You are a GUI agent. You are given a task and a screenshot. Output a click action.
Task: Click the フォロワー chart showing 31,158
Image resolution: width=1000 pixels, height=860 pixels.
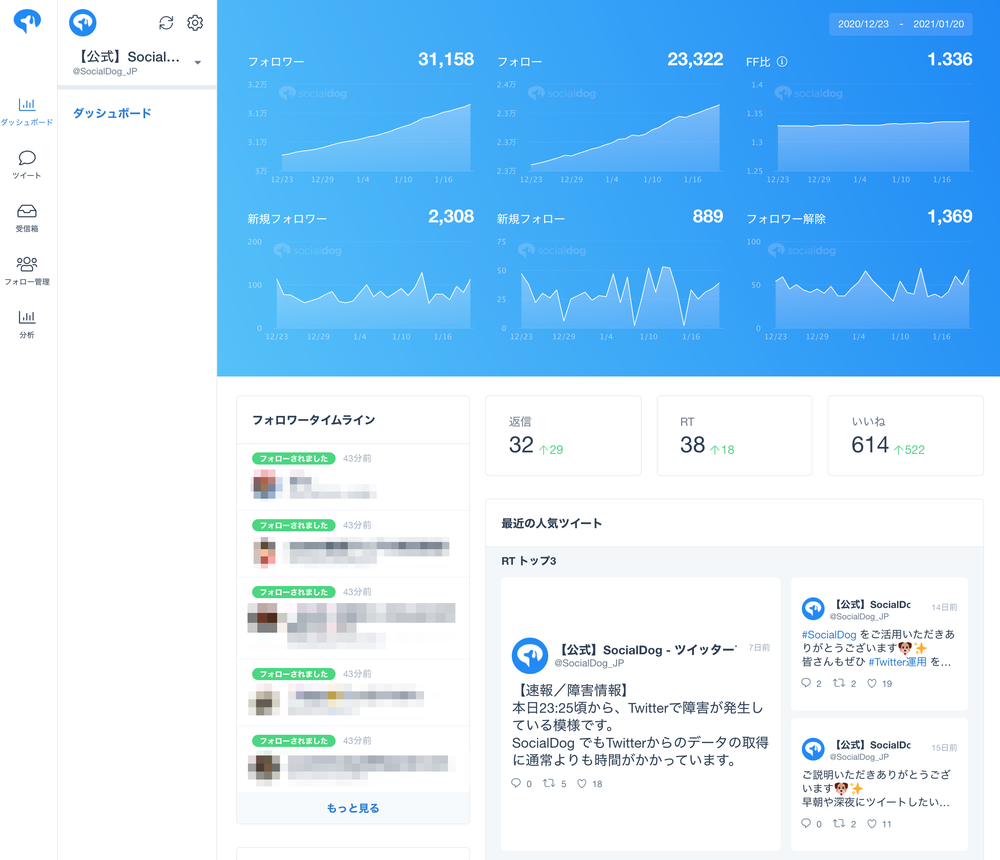(x=360, y=117)
